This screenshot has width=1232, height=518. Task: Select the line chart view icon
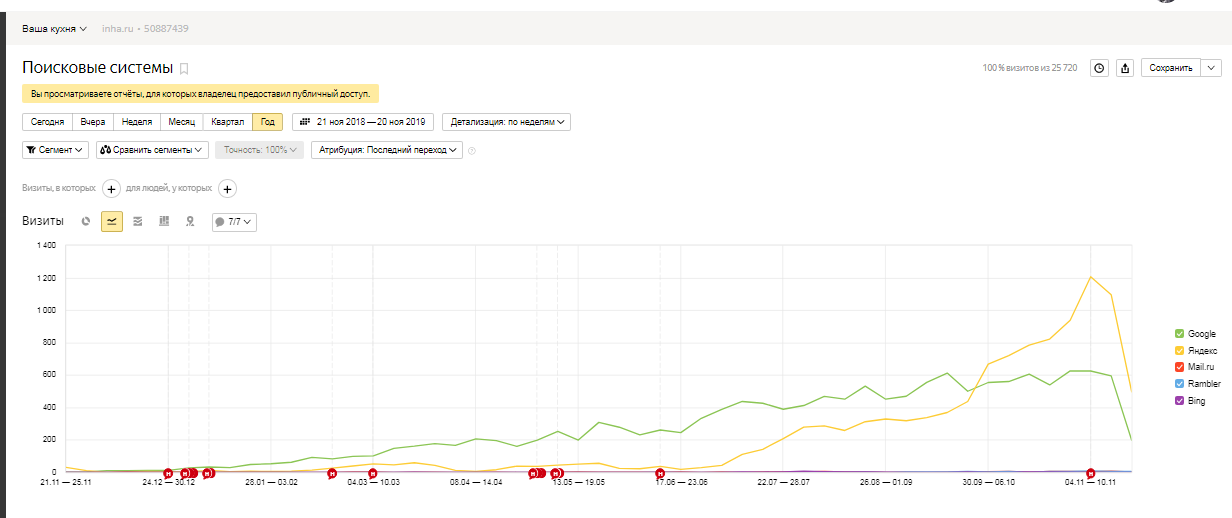tap(112, 221)
